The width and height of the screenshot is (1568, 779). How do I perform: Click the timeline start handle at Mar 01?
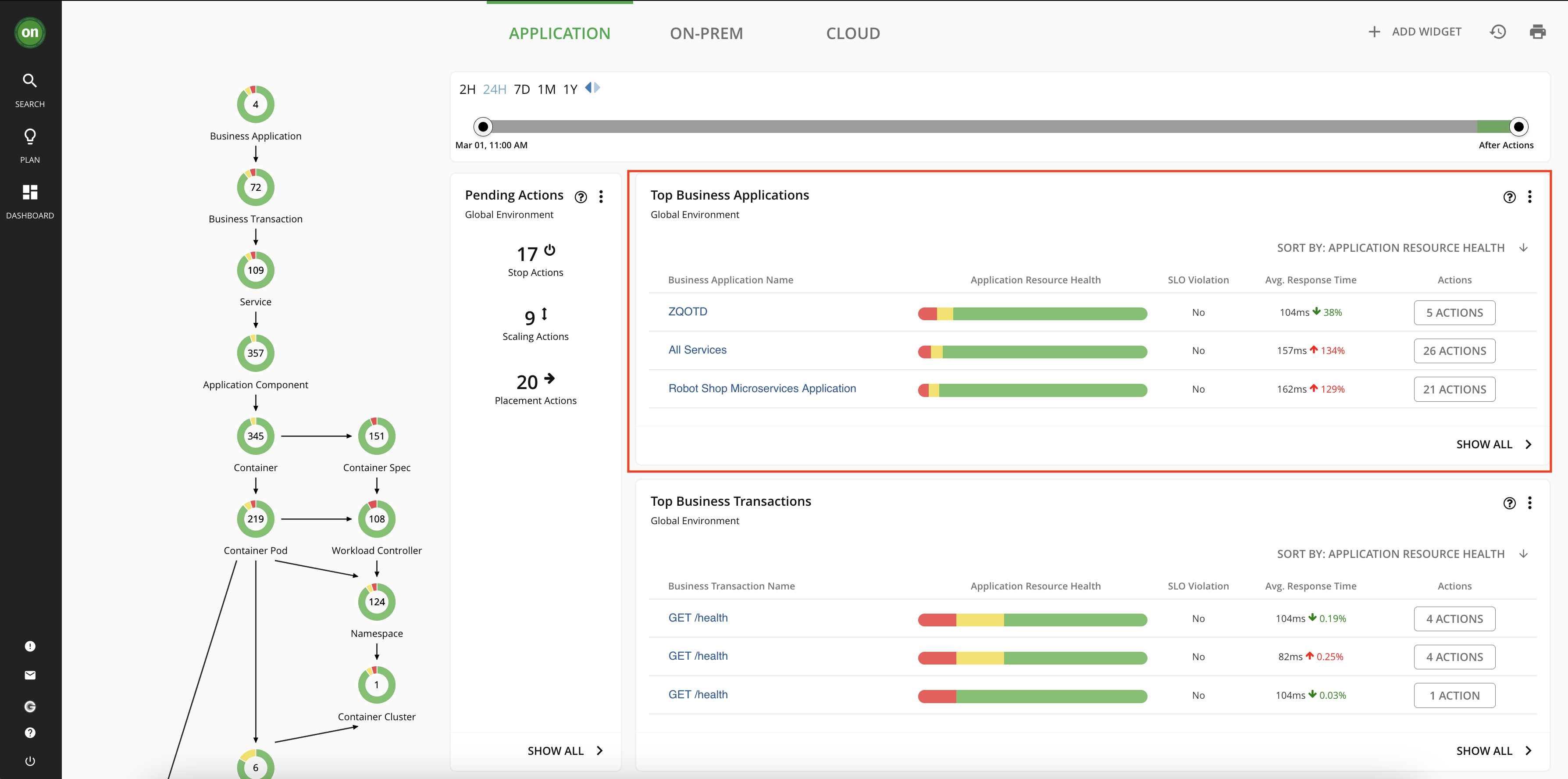click(483, 127)
